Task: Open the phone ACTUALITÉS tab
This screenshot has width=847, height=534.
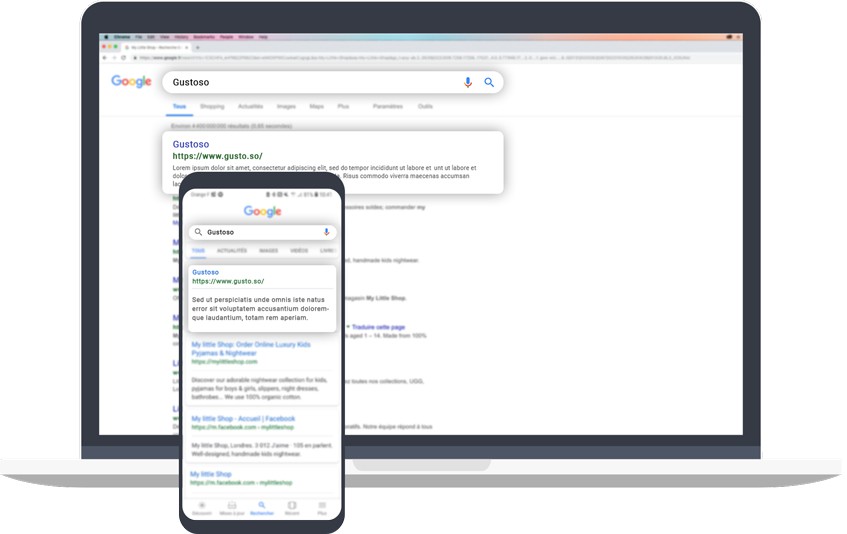Action: coord(232,251)
